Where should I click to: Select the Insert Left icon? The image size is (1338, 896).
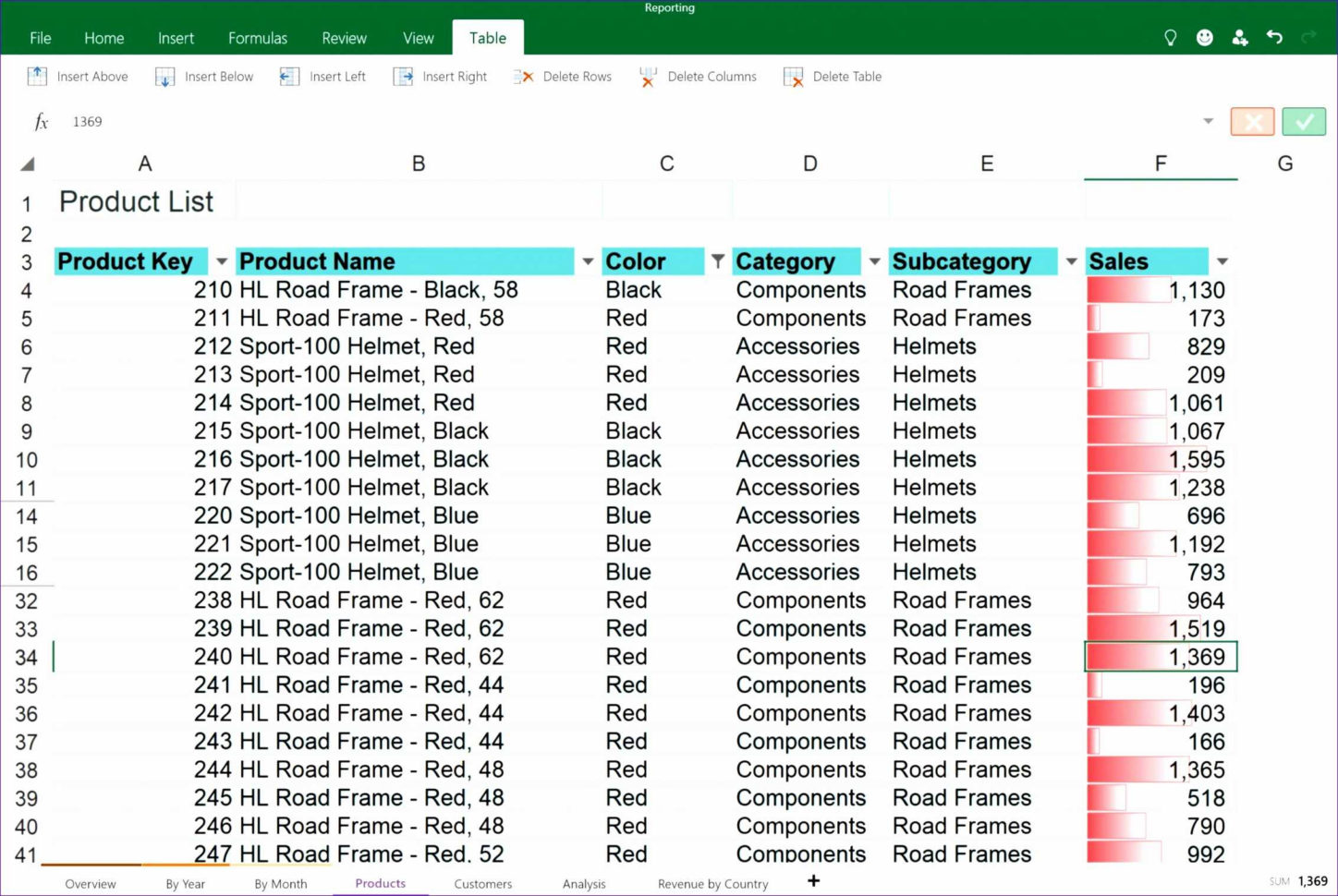pos(289,76)
